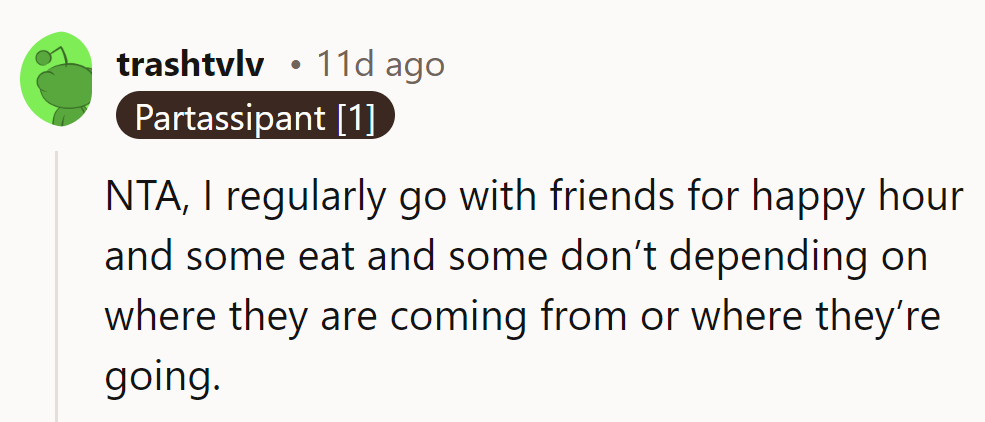
Task: Click the word 'where' starting third line
Action: (x=160, y=317)
